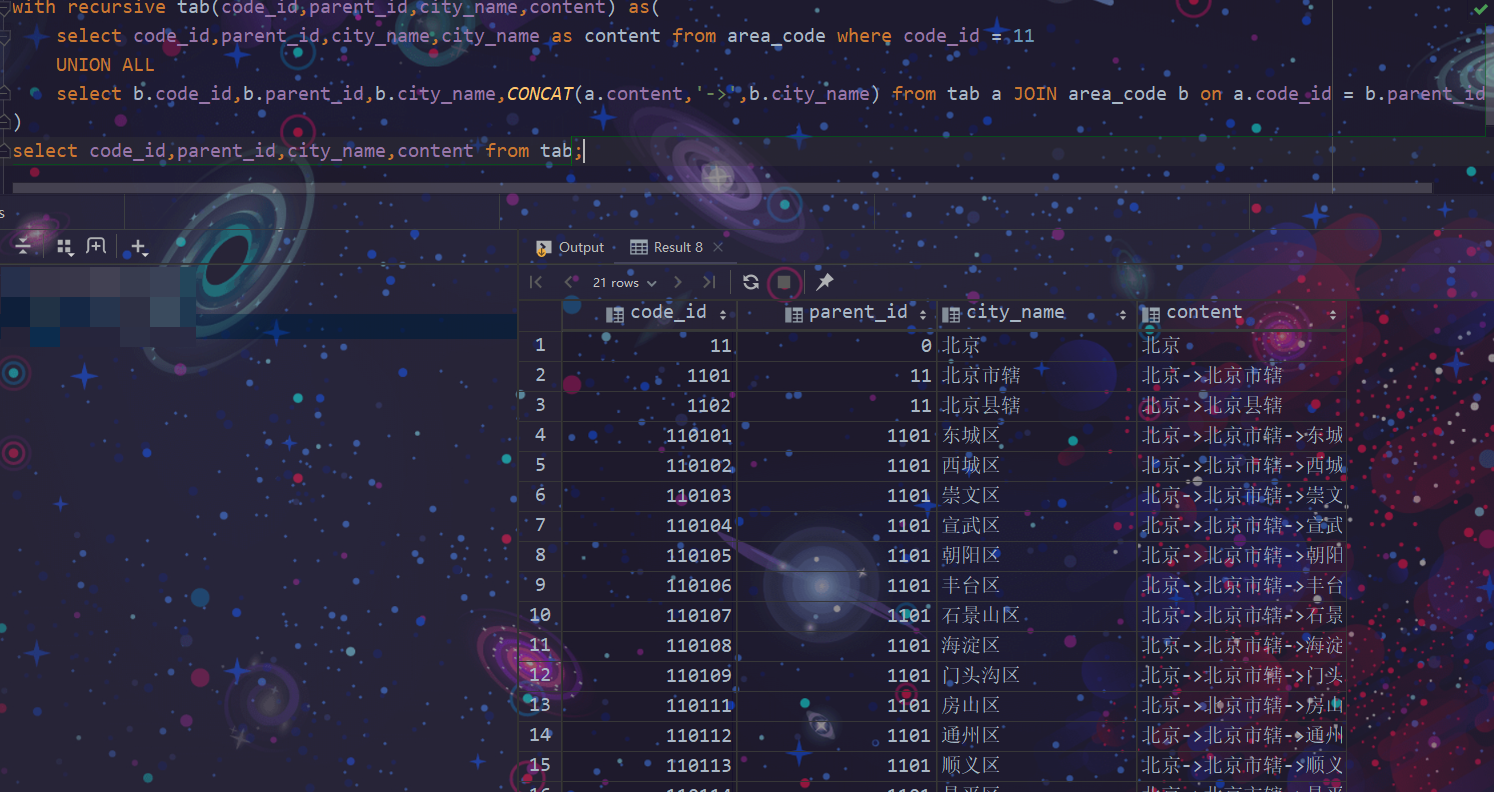
Task: Stop the running query execution
Action: point(784,282)
